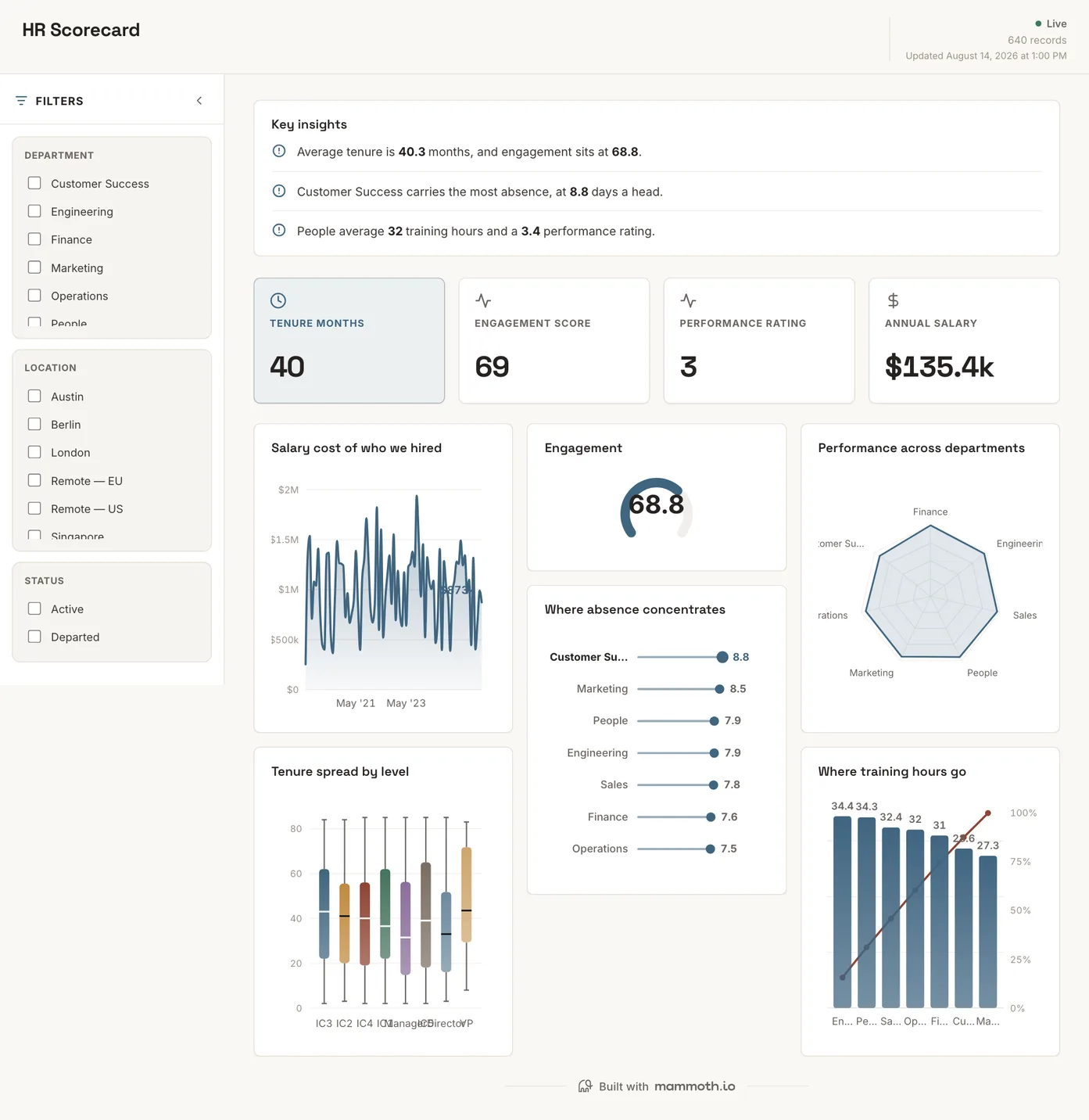Click the VP box in tenure spread chart
Image resolution: width=1089 pixels, height=1120 pixels.
(x=467, y=895)
